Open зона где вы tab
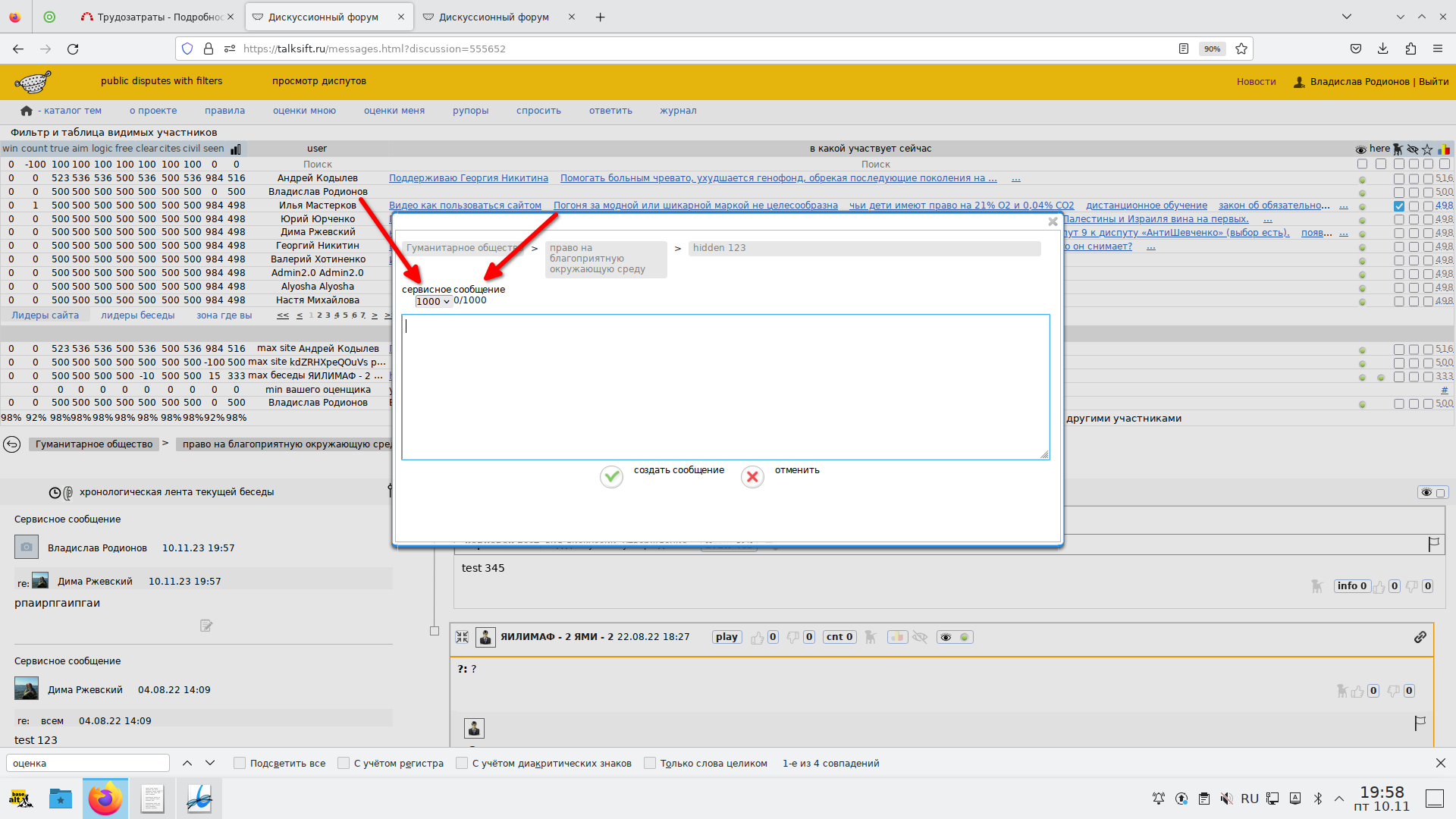The image size is (1456, 819). tap(224, 315)
